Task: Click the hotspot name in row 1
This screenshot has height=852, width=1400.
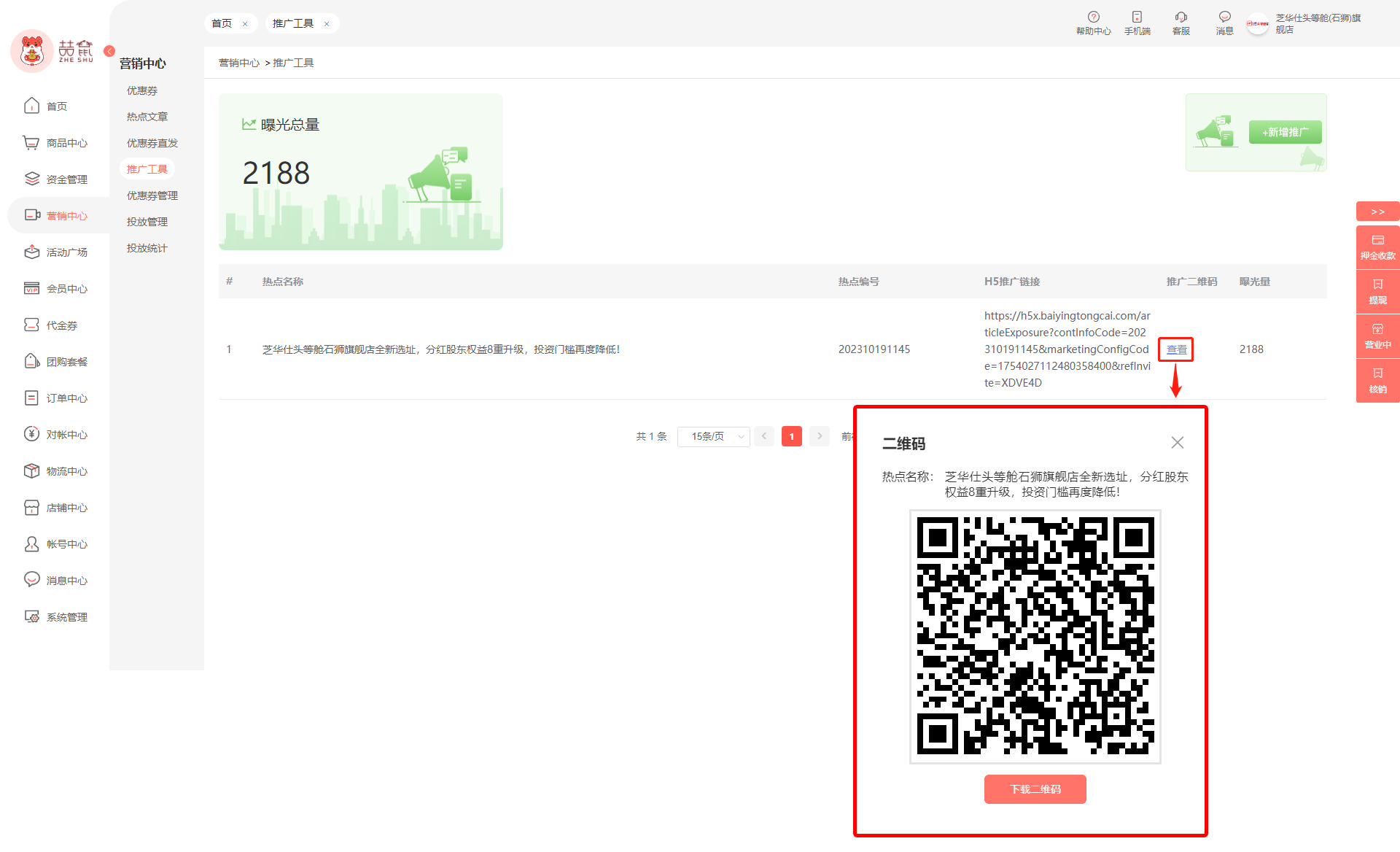Action: click(x=441, y=349)
